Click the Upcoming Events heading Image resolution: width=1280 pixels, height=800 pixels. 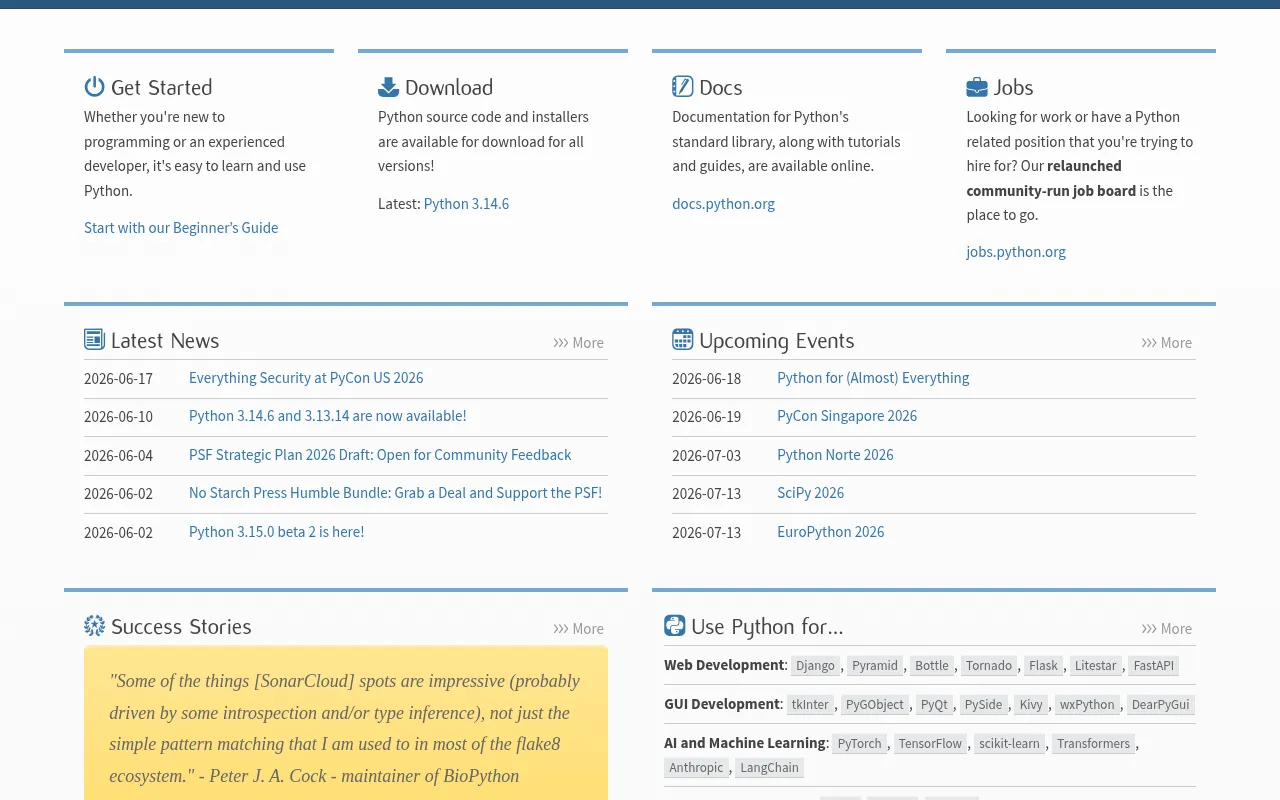pyautogui.click(x=777, y=341)
